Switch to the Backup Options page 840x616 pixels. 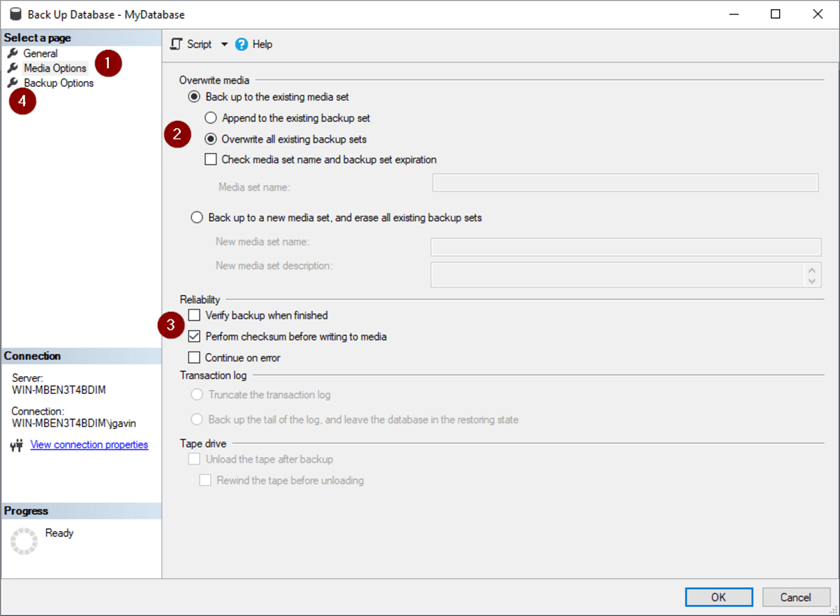(x=58, y=83)
